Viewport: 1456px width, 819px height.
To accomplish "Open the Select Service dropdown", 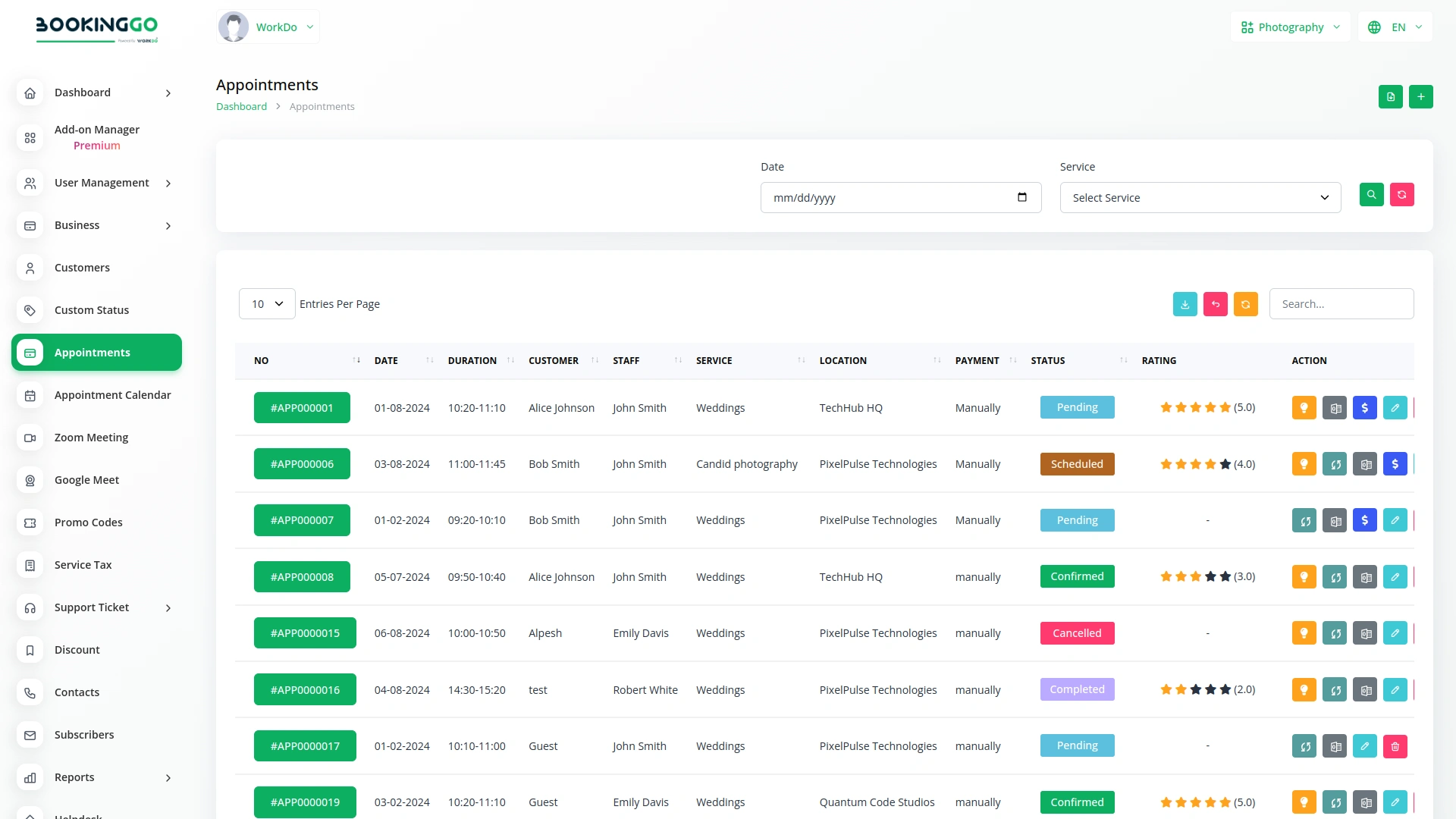I will 1200,197.
